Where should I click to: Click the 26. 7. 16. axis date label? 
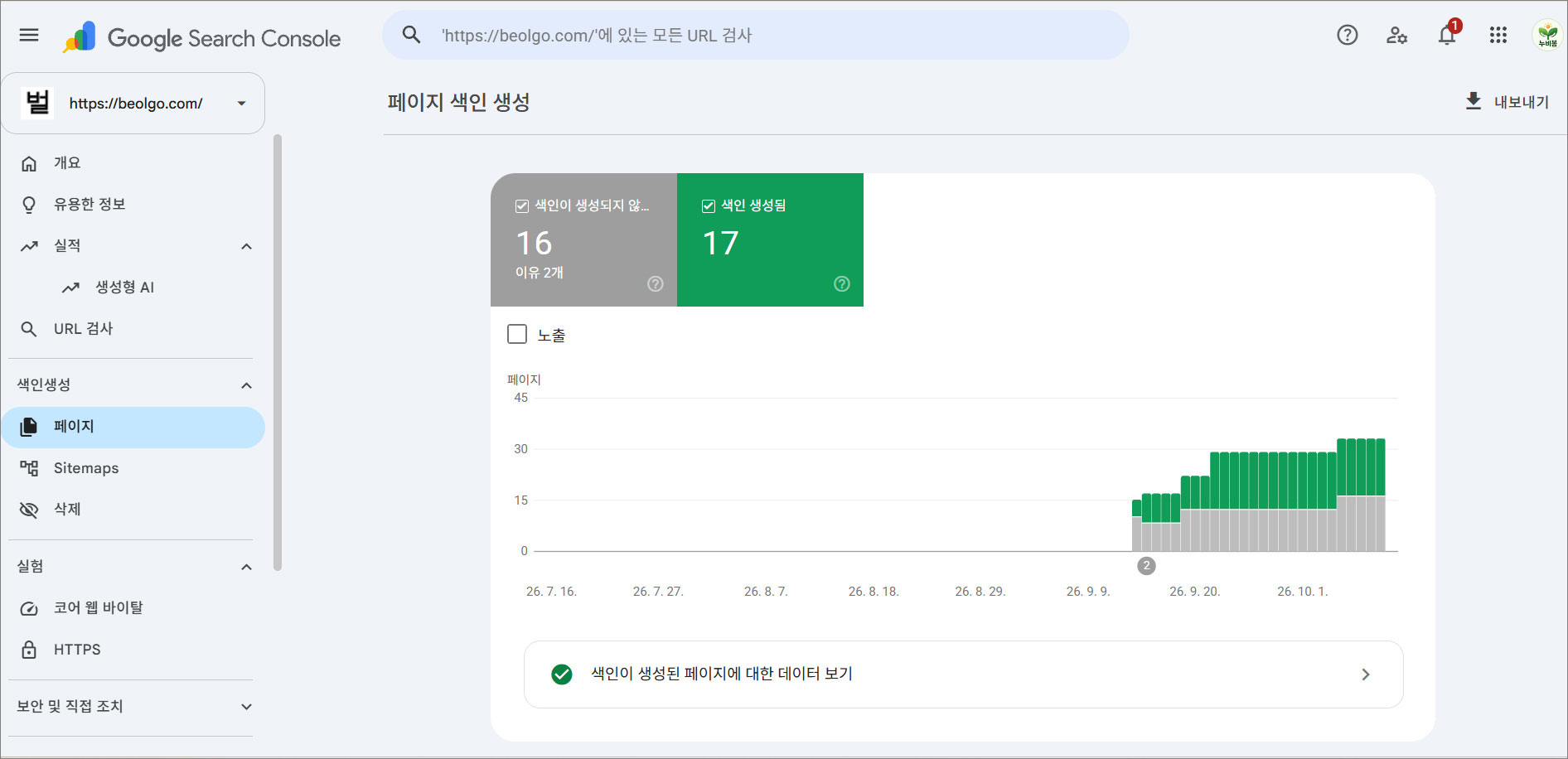551,592
